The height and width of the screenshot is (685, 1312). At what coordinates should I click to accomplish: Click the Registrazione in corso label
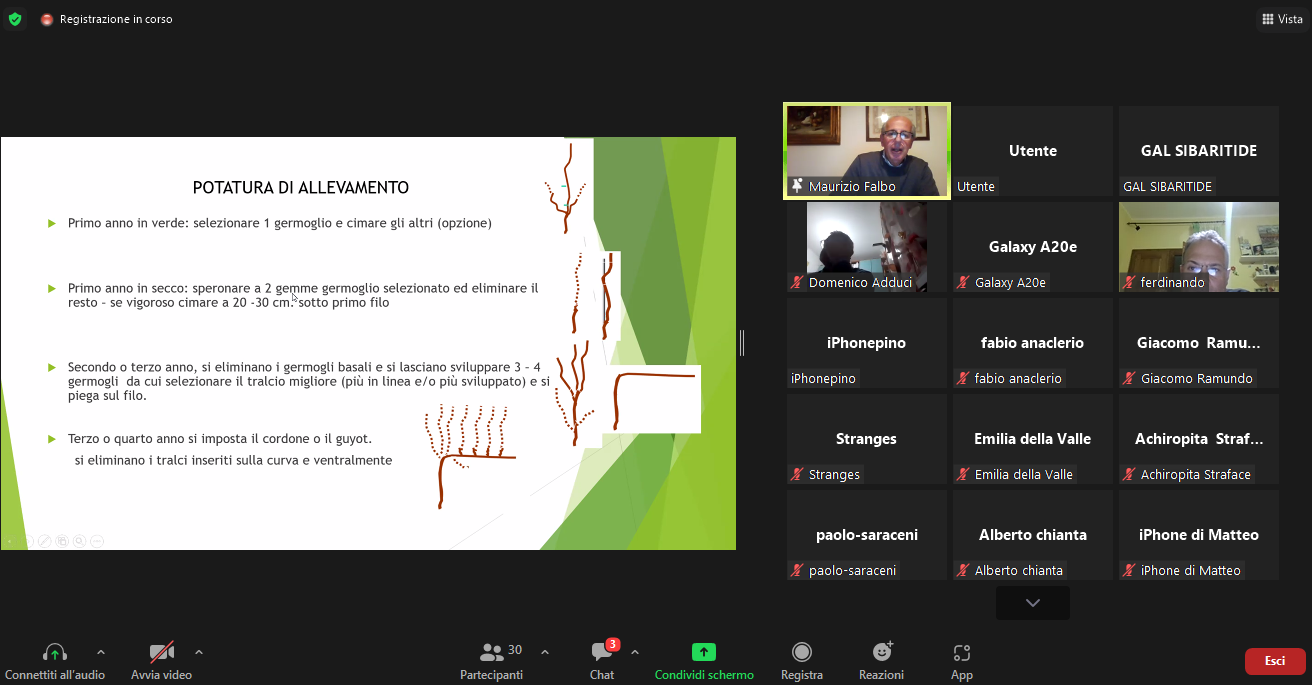[116, 20]
